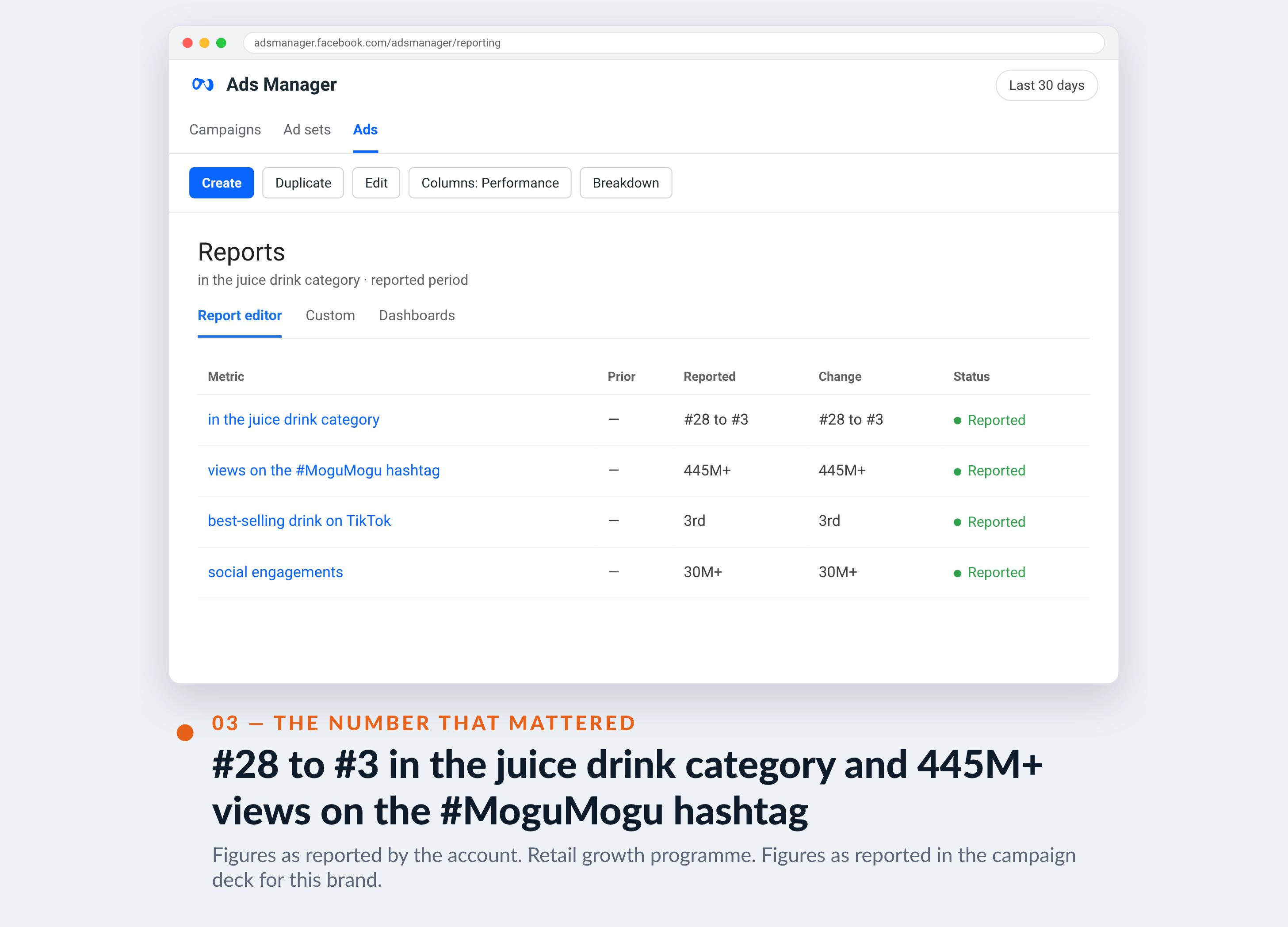
Task: Click the 3rd value in Reported column
Action: coord(694,521)
